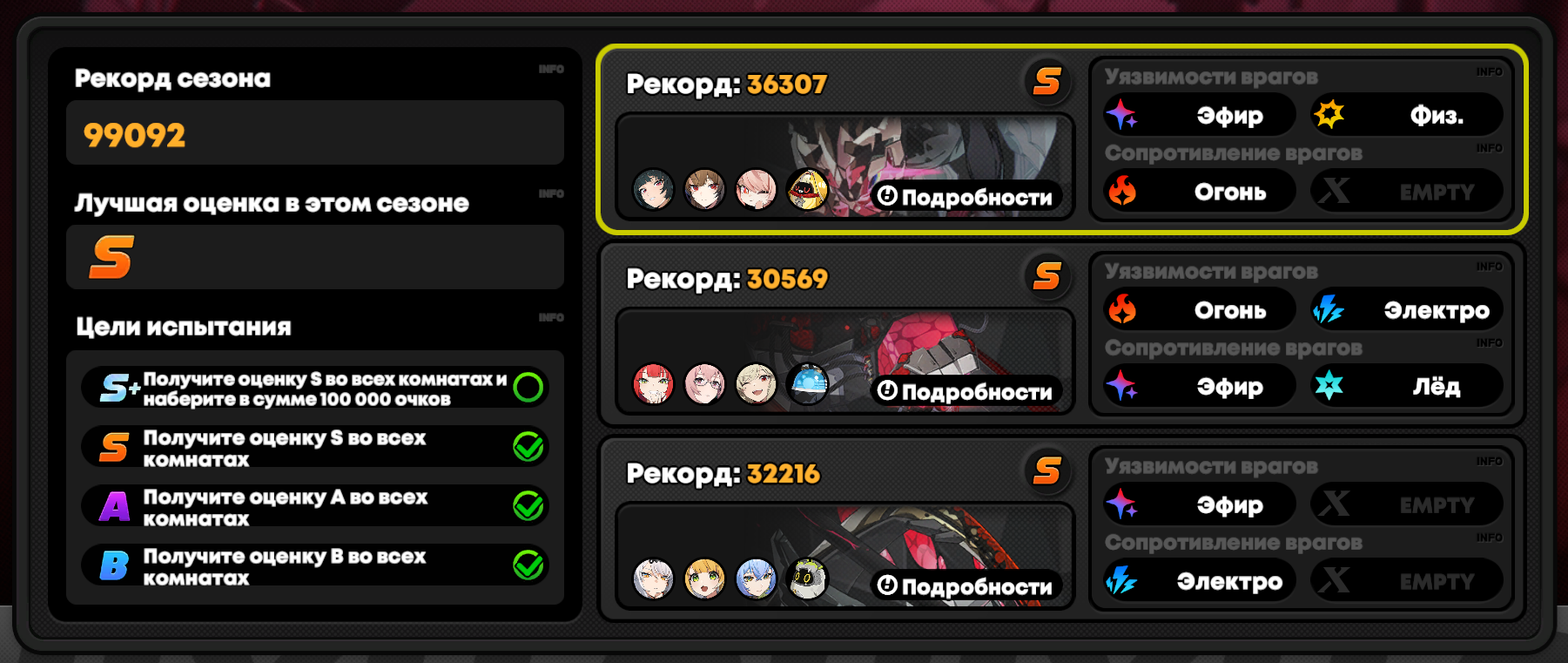1568x663 pixels.
Task: Open Подробности for record 30569
Action: [966, 391]
